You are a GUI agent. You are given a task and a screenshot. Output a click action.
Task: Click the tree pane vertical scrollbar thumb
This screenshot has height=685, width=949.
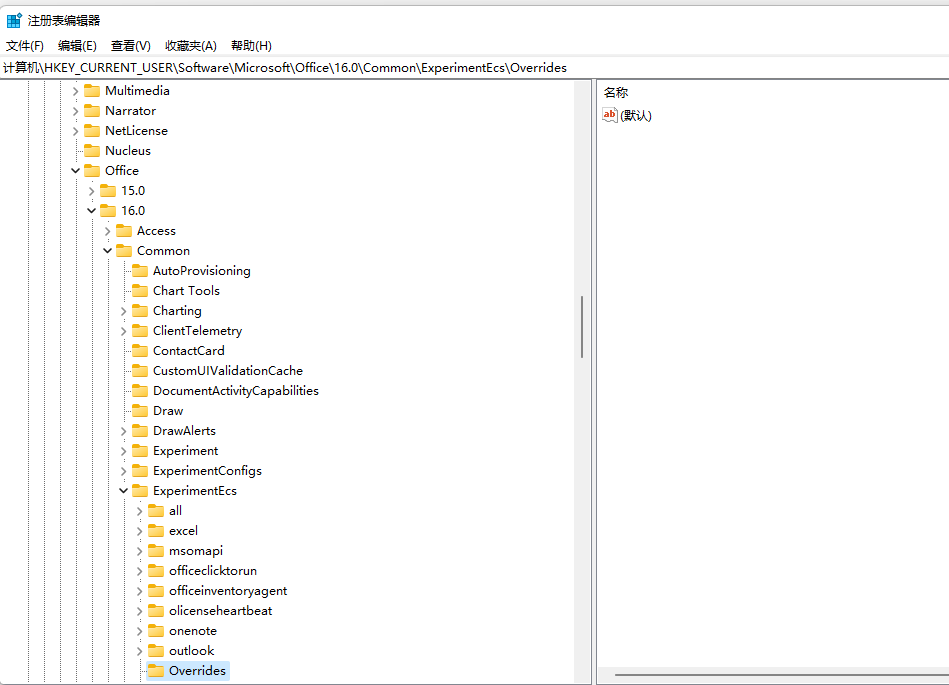coord(582,327)
